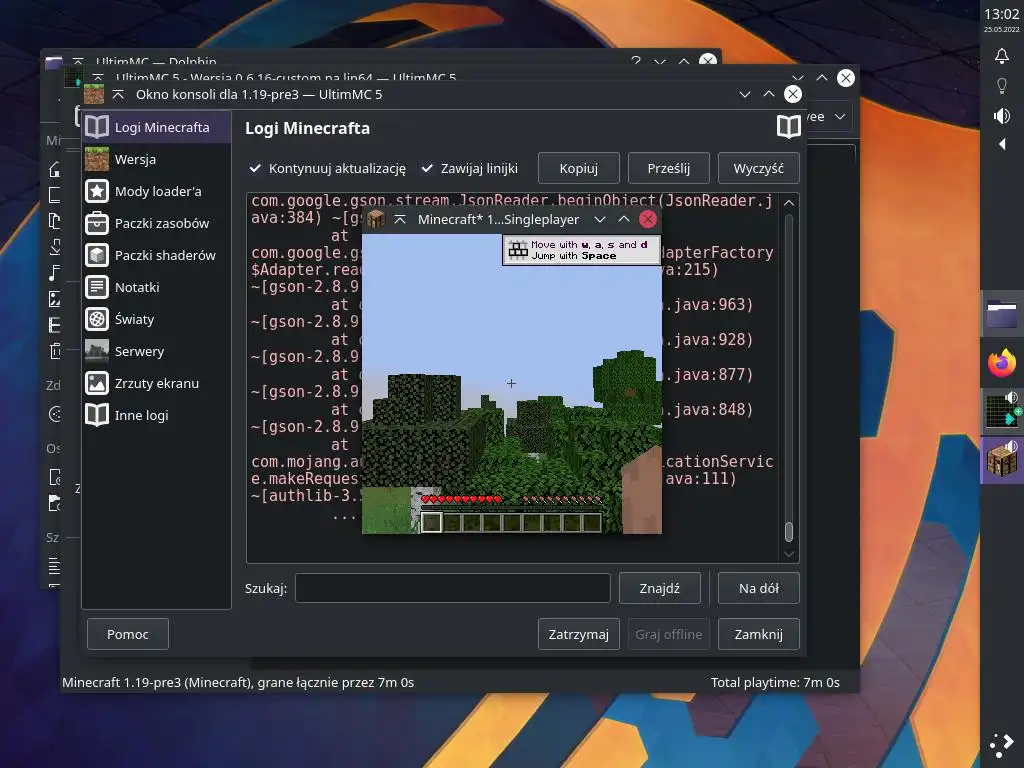Open help with Pomoc button
Viewport: 1024px width, 768px height.
128,634
